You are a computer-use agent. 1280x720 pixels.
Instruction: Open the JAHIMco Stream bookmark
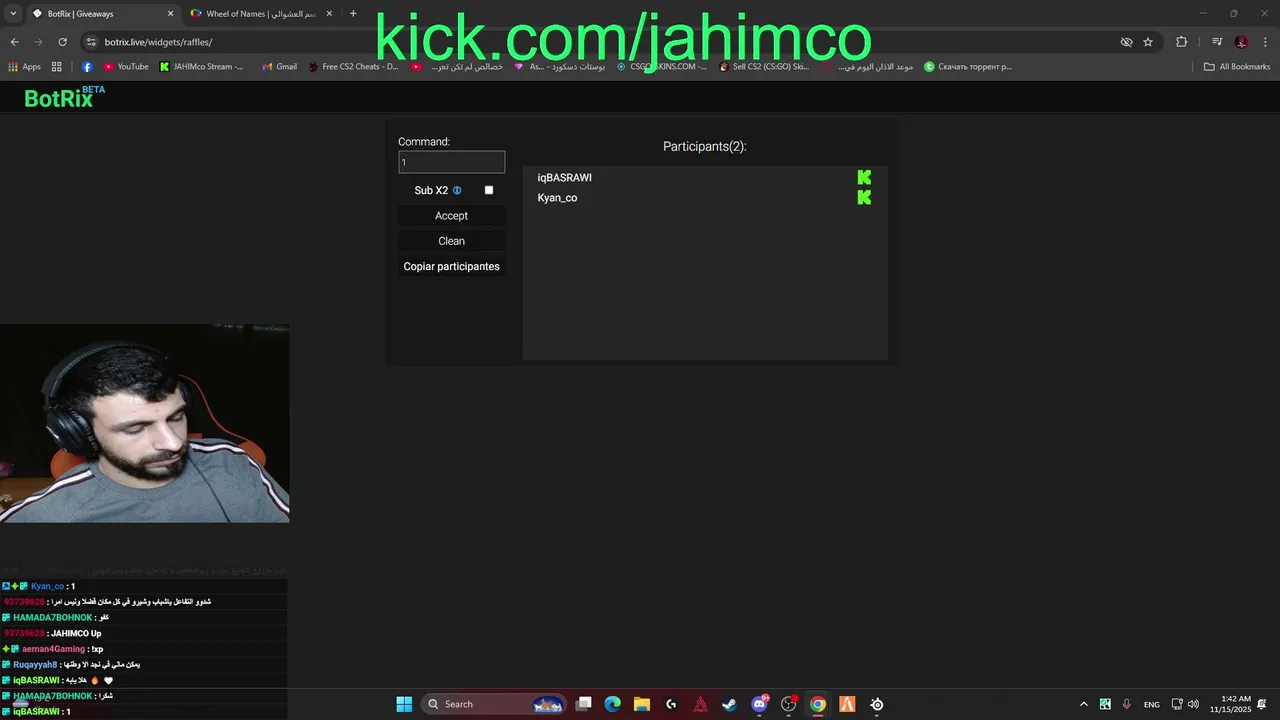pos(201,67)
